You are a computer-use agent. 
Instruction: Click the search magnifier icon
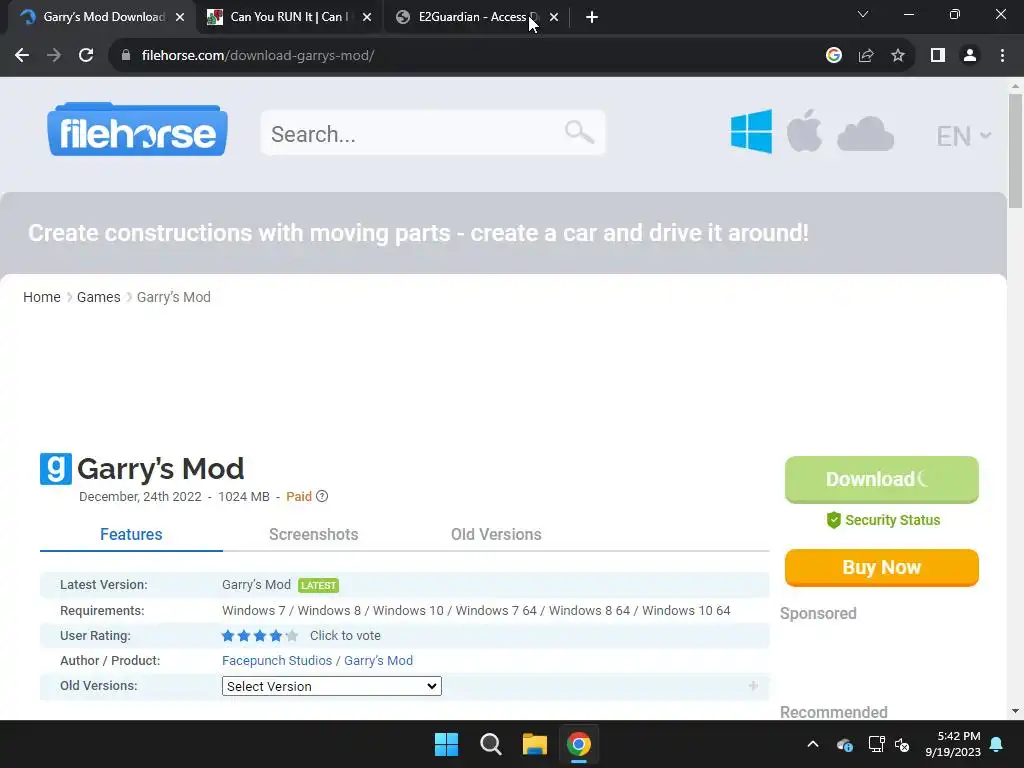coord(579,132)
